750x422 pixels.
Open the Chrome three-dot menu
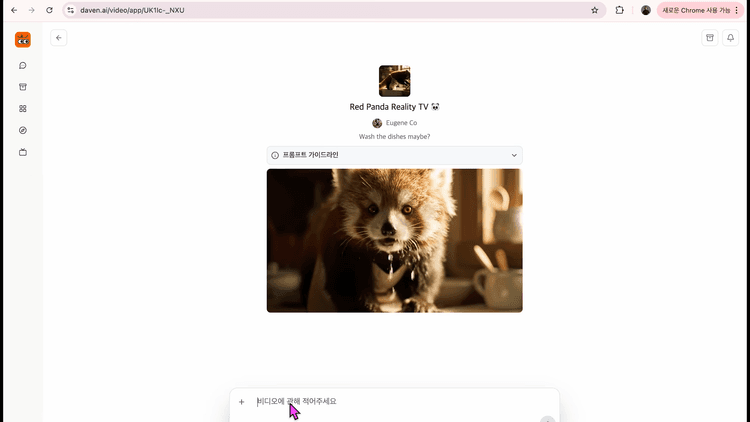(x=738, y=10)
